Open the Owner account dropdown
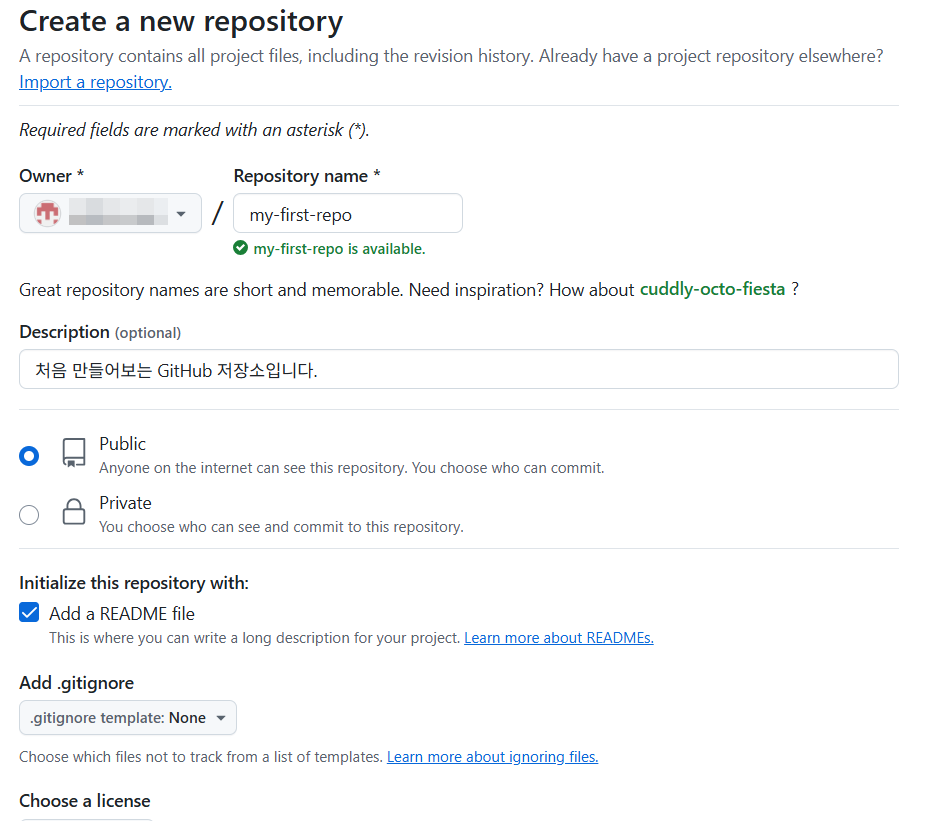The image size is (946, 821). coord(110,213)
